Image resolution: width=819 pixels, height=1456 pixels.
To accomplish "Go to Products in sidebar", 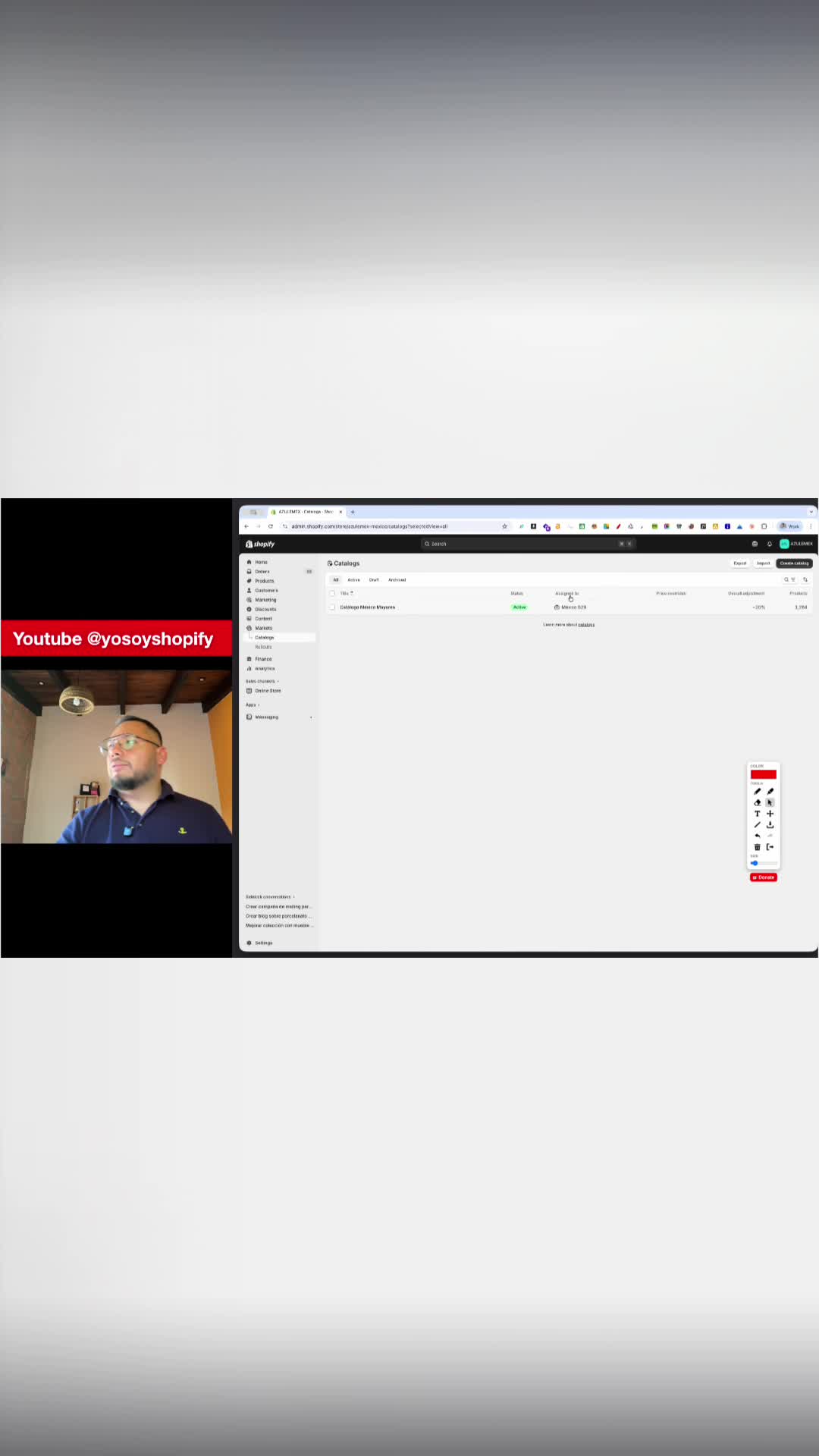I will (x=264, y=581).
